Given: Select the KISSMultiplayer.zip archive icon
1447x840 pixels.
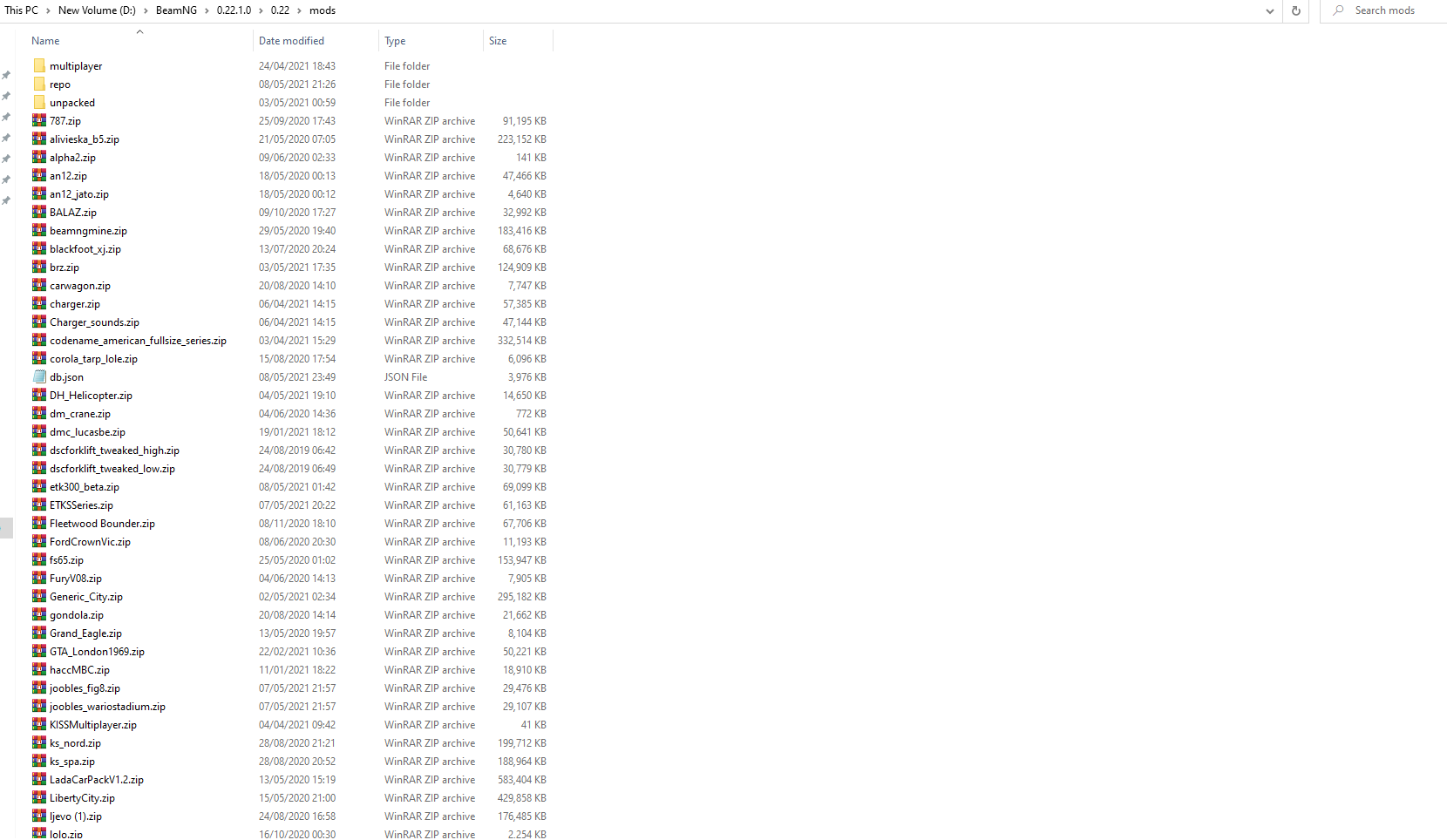Looking at the screenshot, I should 39,724.
